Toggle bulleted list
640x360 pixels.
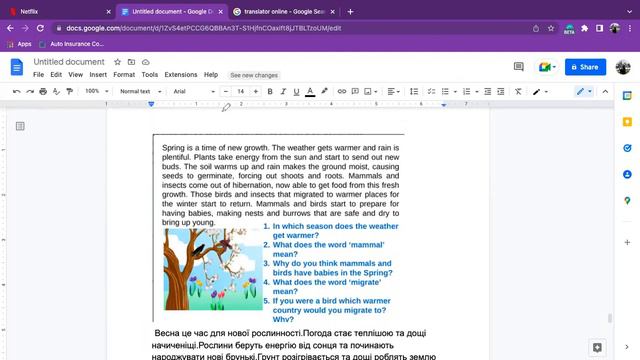[x=445, y=91]
